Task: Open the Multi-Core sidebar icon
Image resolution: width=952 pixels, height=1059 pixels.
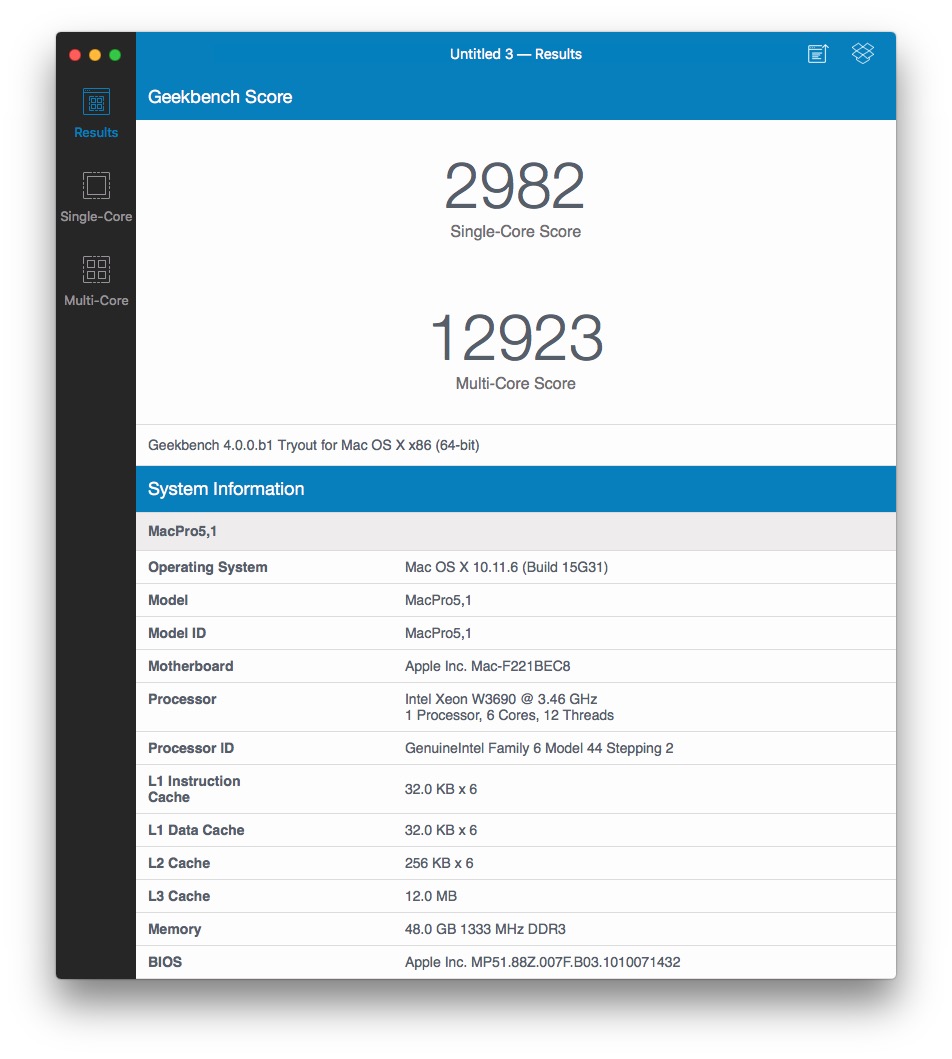Action: (x=96, y=269)
